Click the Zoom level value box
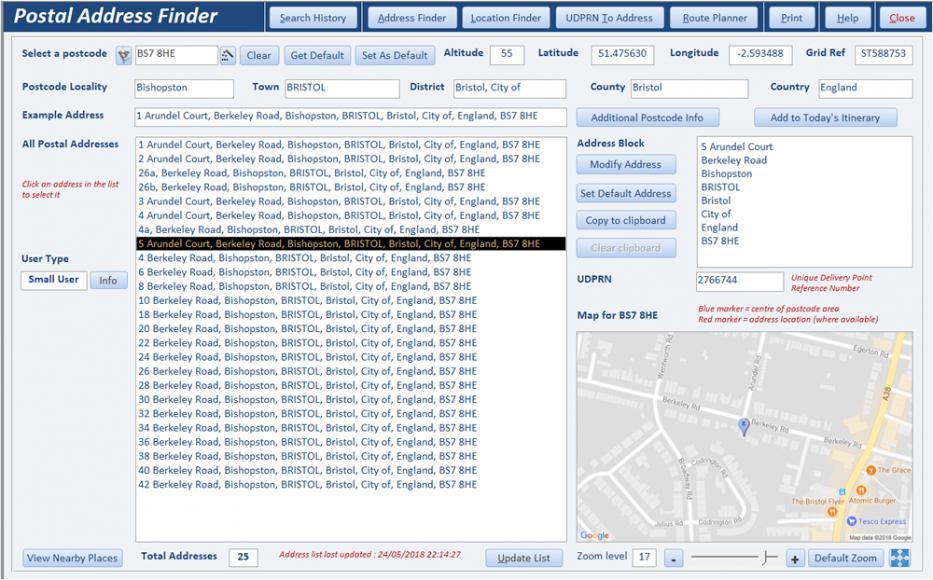Viewport: 933px width, 580px height. tap(644, 557)
